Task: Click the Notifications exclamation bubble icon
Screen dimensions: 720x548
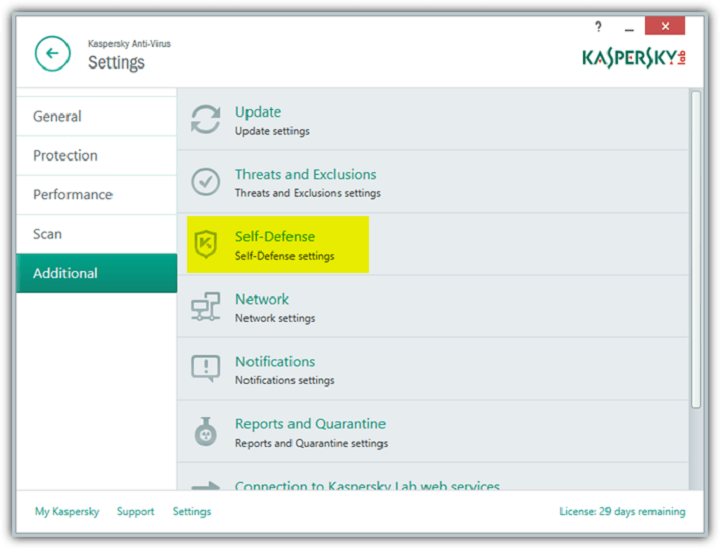Action: (205, 368)
